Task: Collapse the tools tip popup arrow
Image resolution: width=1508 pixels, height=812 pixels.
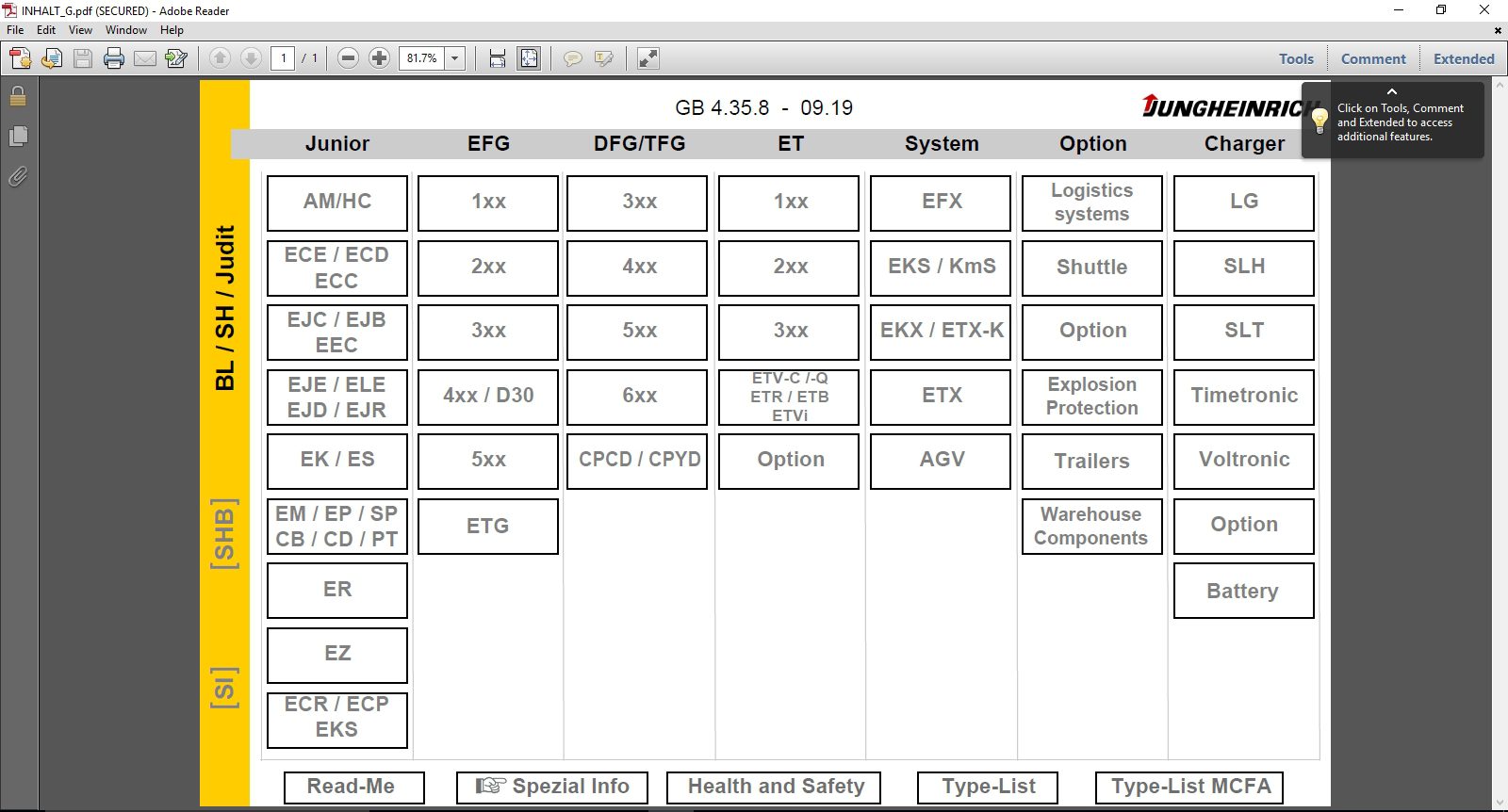Action: click(1392, 91)
